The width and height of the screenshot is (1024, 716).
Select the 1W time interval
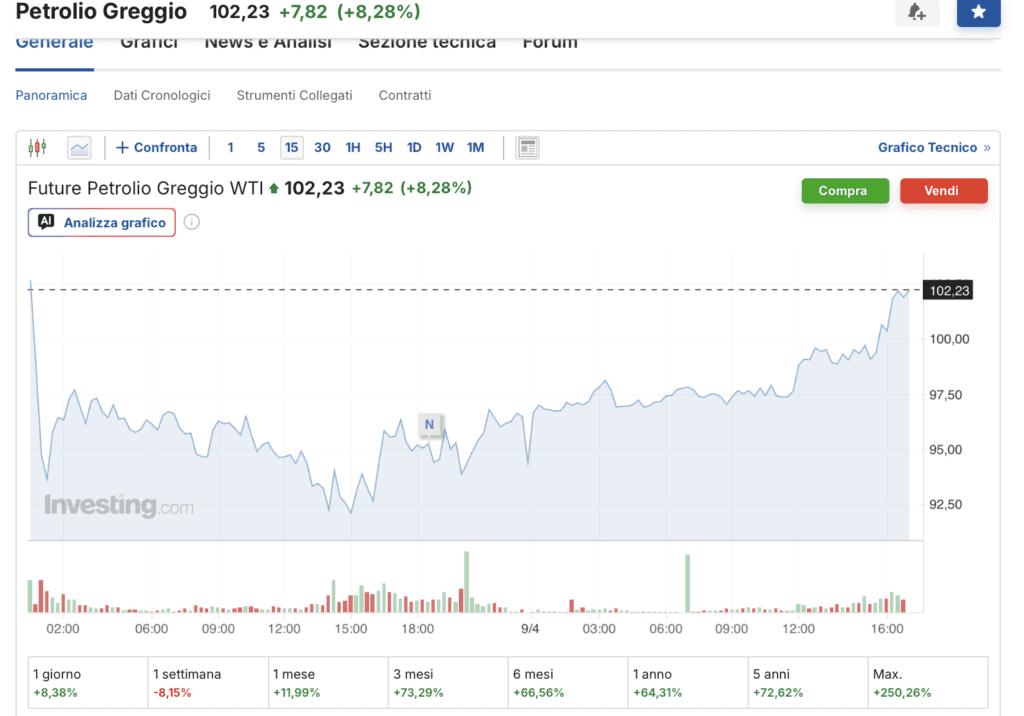pos(445,148)
